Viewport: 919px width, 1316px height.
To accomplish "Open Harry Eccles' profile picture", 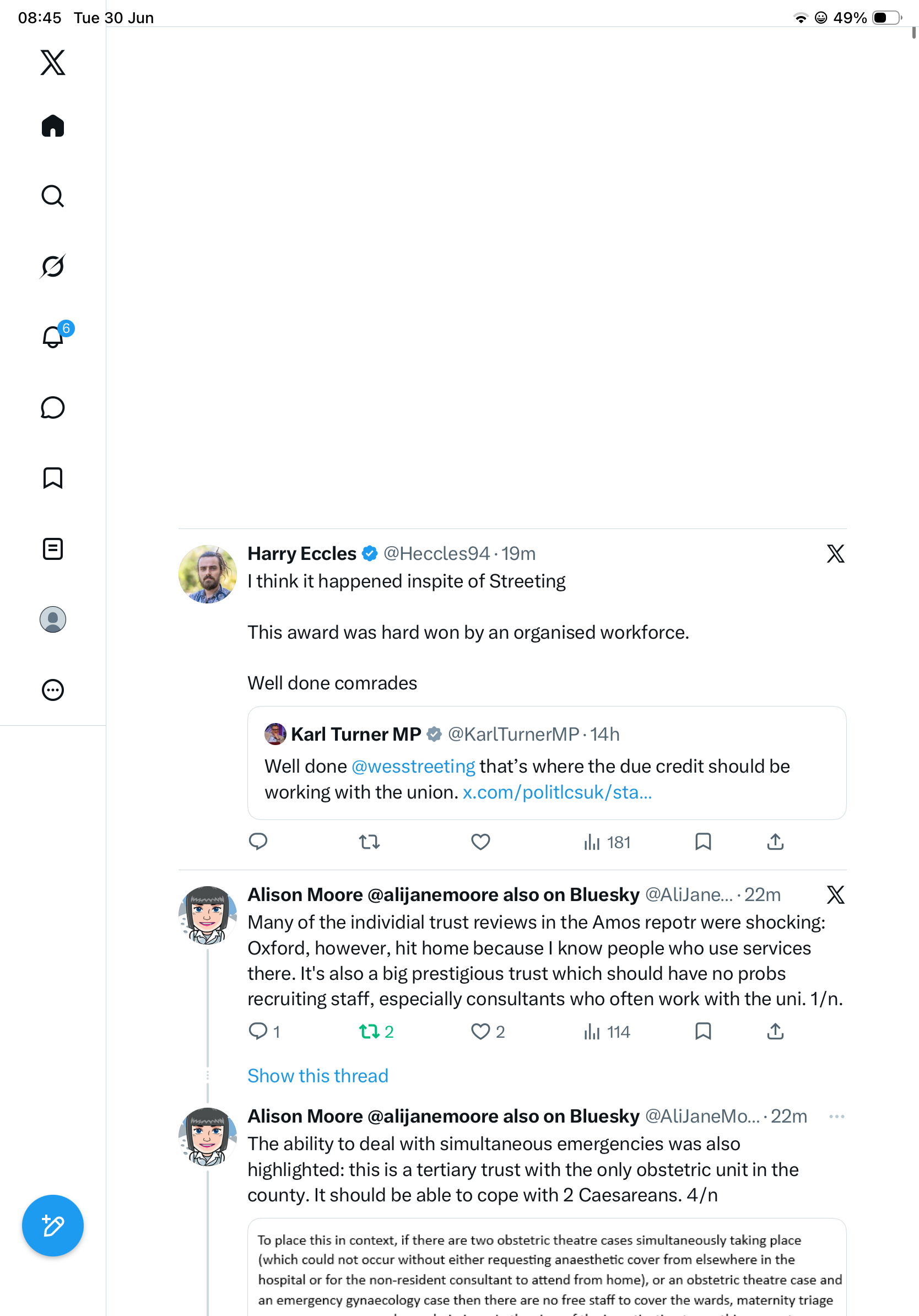I will coord(207,574).
